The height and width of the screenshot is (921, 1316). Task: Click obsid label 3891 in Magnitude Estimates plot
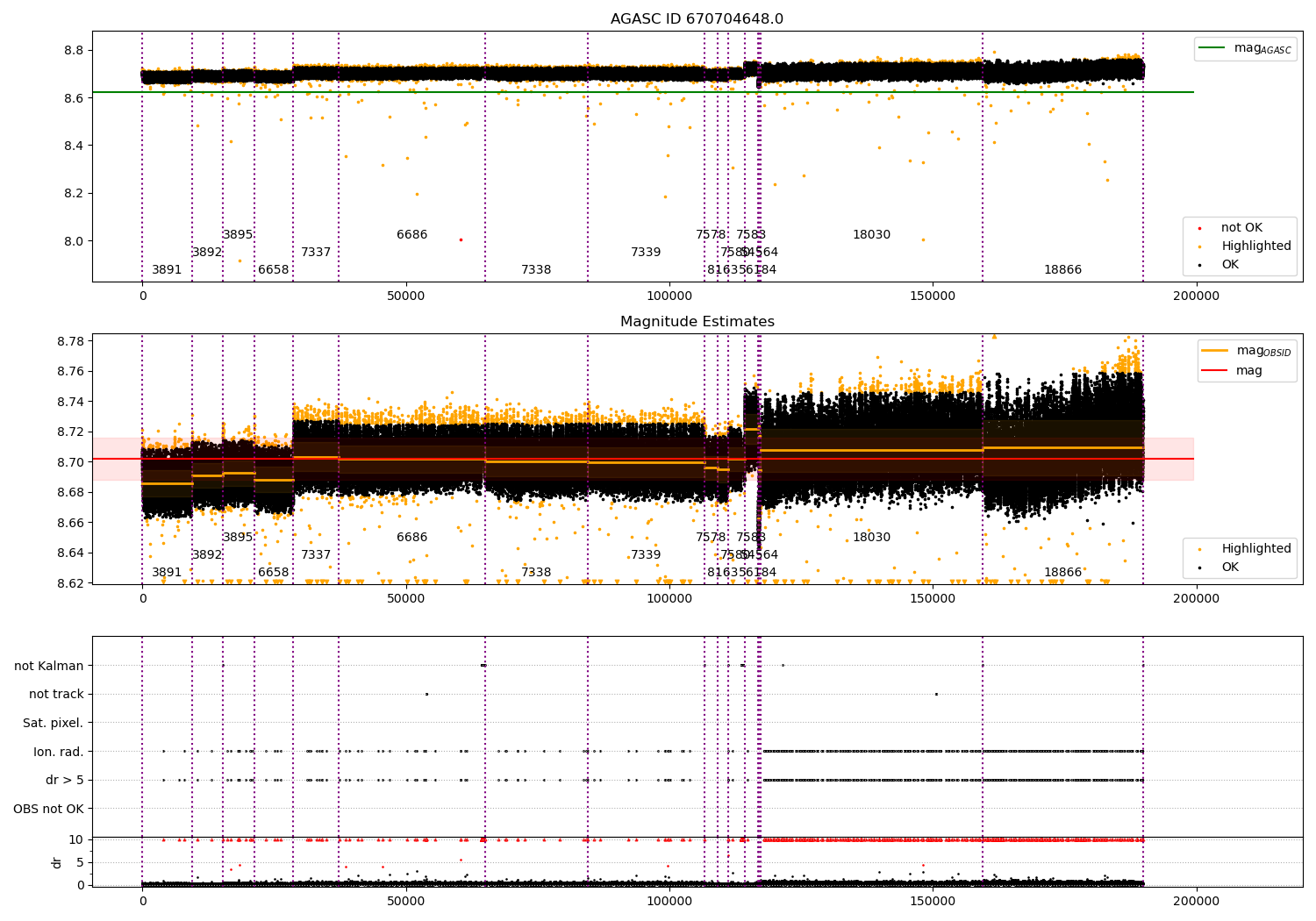click(x=167, y=573)
